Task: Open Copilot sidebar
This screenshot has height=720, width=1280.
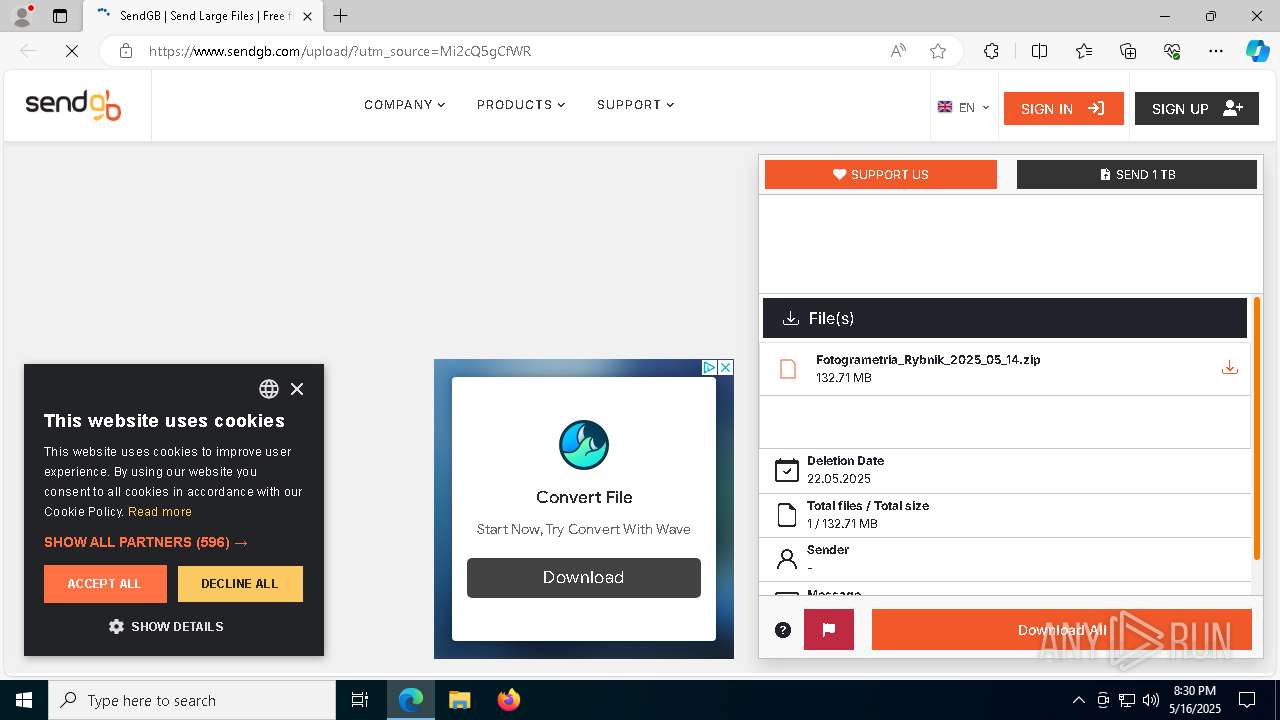Action: (1257, 51)
